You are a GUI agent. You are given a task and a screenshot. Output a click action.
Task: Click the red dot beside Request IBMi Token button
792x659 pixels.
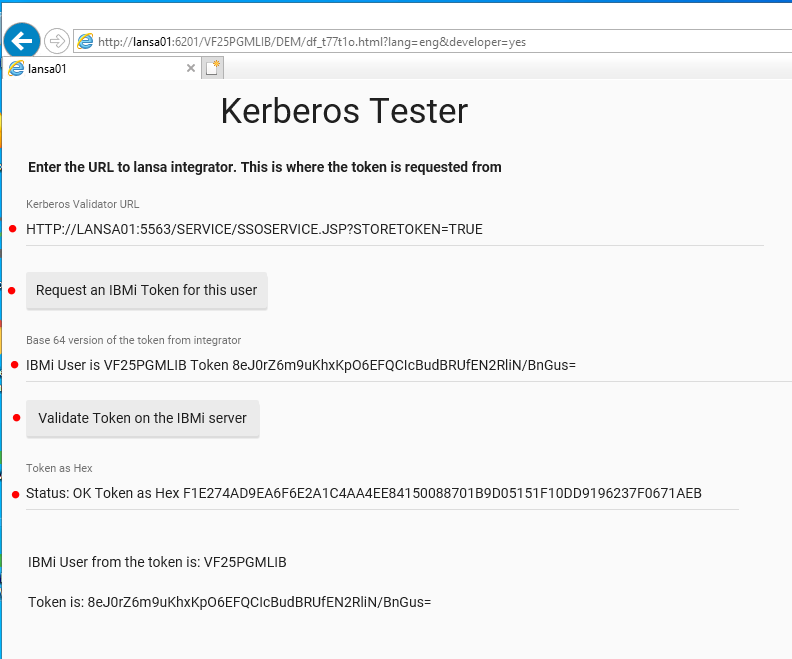(12, 290)
